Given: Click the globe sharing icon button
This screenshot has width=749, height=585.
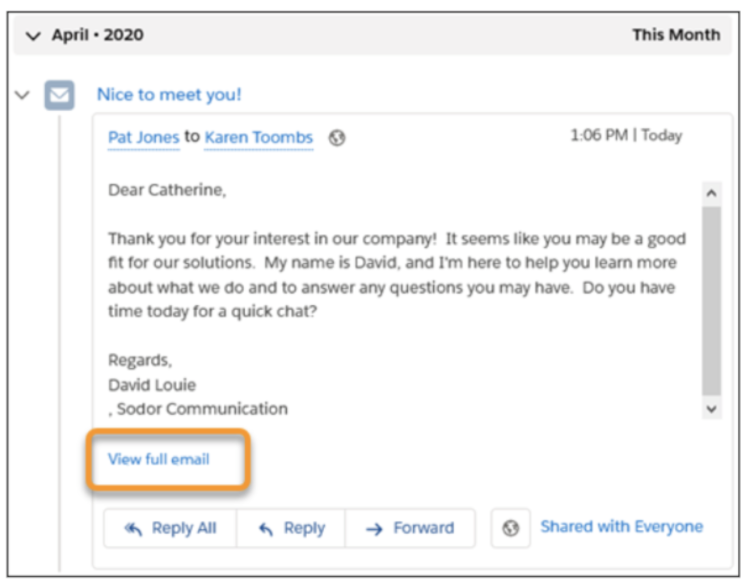Looking at the screenshot, I should [510, 528].
